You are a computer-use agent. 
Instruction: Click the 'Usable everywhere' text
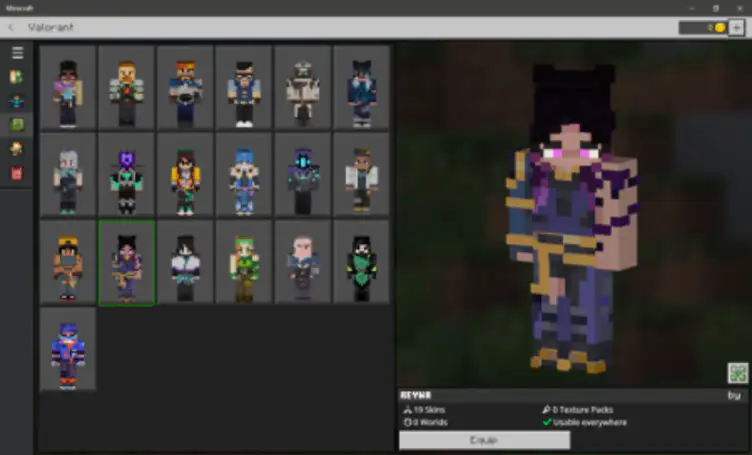tap(590, 422)
